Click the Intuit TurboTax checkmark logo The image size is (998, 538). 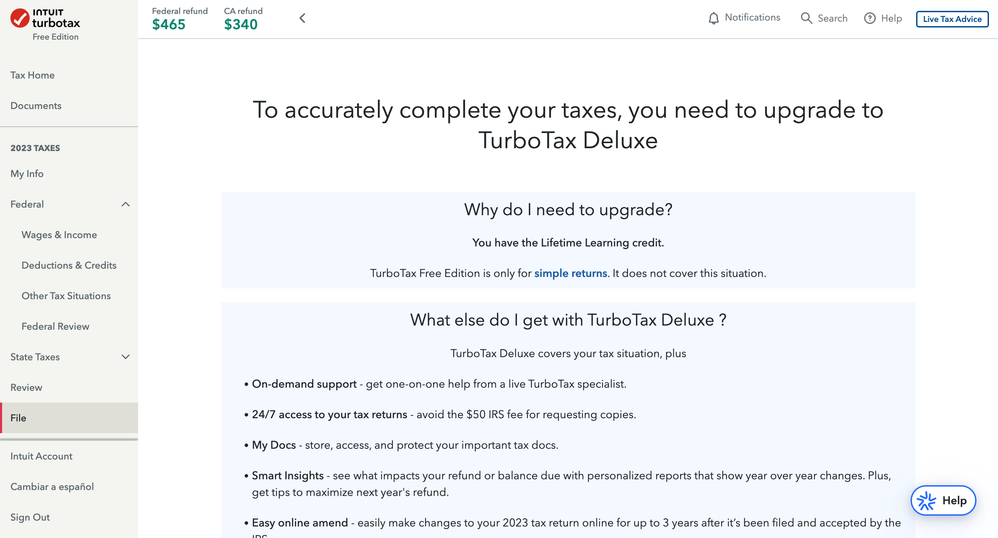tap(20, 18)
